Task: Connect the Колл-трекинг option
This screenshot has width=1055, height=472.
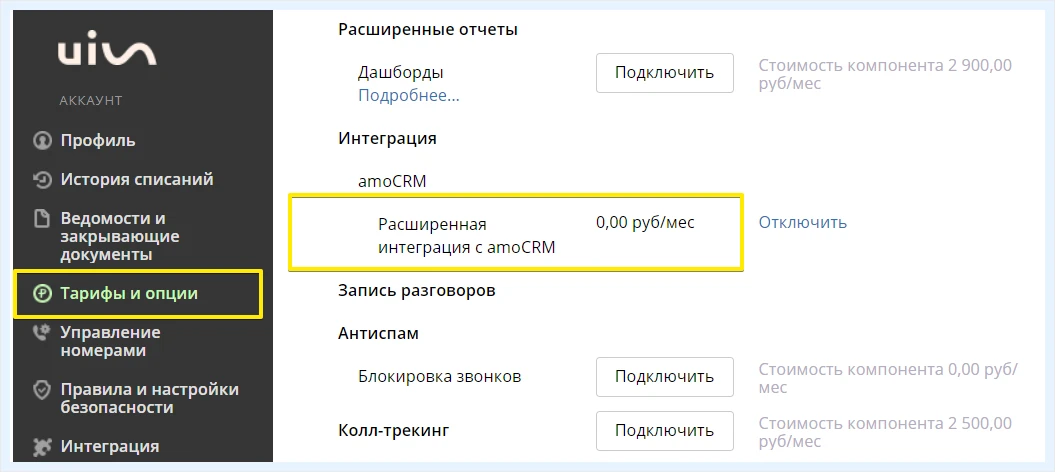Action: (664, 430)
